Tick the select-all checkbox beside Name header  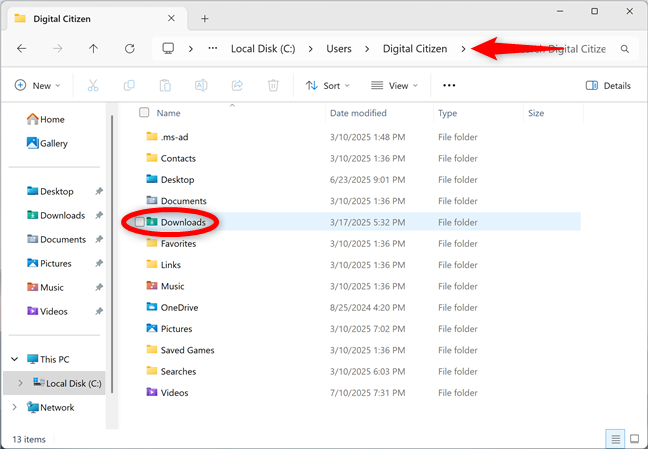[144, 112]
